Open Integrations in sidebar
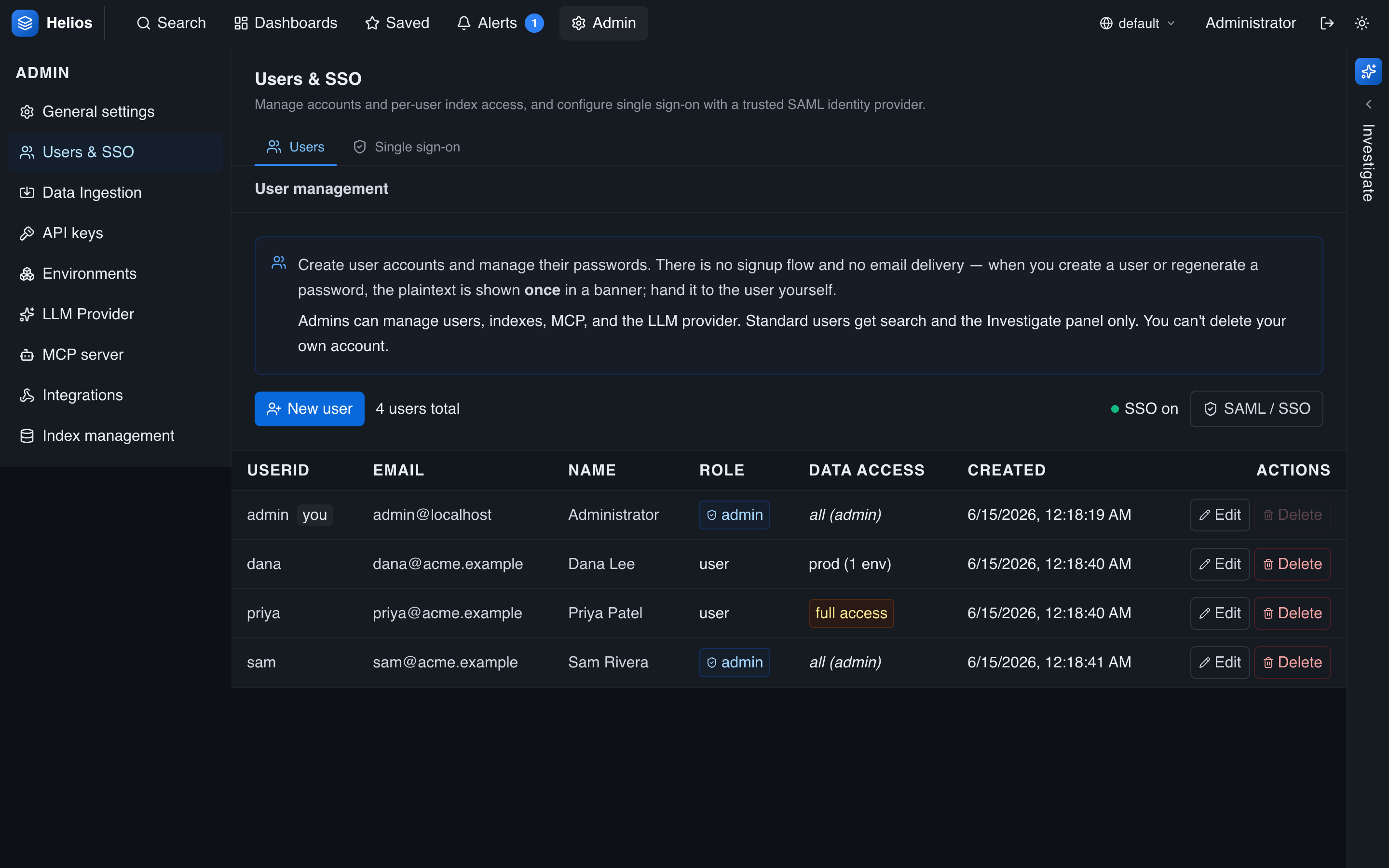The width and height of the screenshot is (1389, 868). (x=115, y=395)
